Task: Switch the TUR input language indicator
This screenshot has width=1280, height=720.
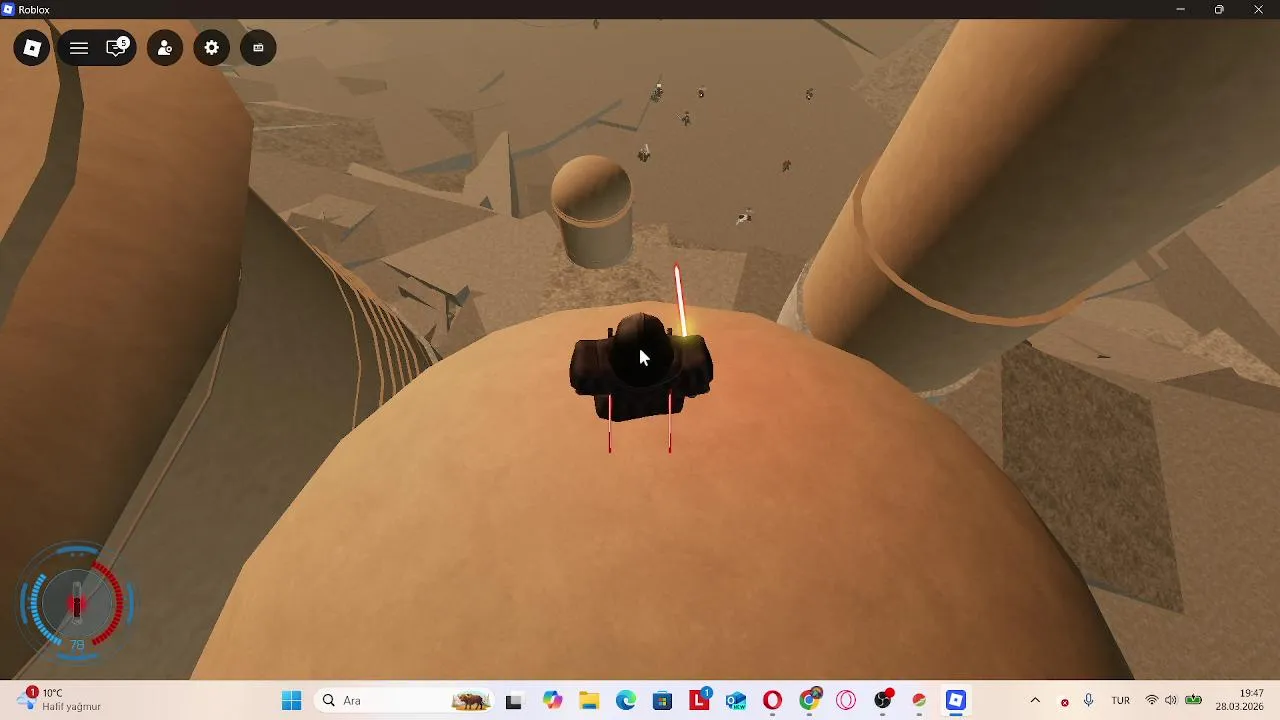Action: (1121, 701)
